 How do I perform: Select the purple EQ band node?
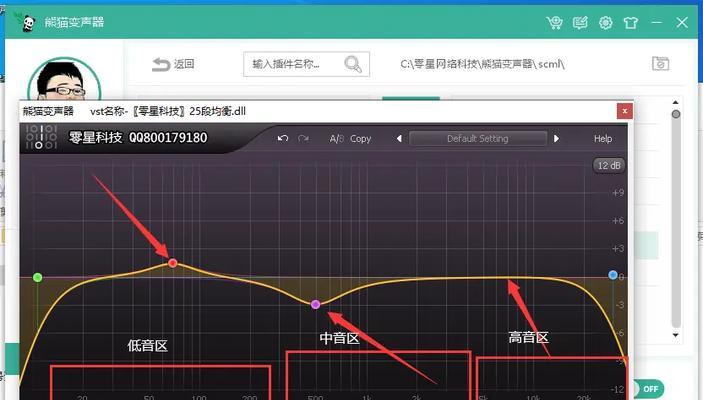316,304
